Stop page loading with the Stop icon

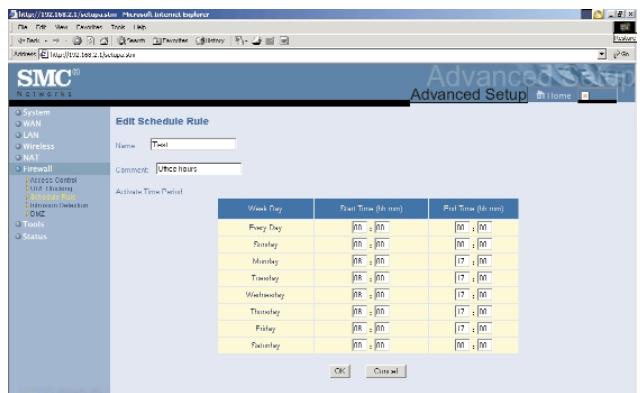click(x=77, y=40)
